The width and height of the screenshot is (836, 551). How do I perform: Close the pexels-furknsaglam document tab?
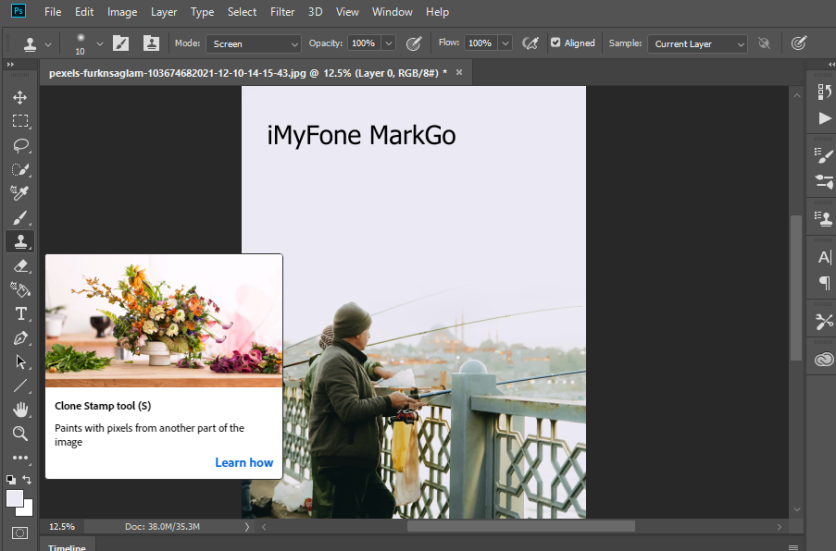point(459,73)
